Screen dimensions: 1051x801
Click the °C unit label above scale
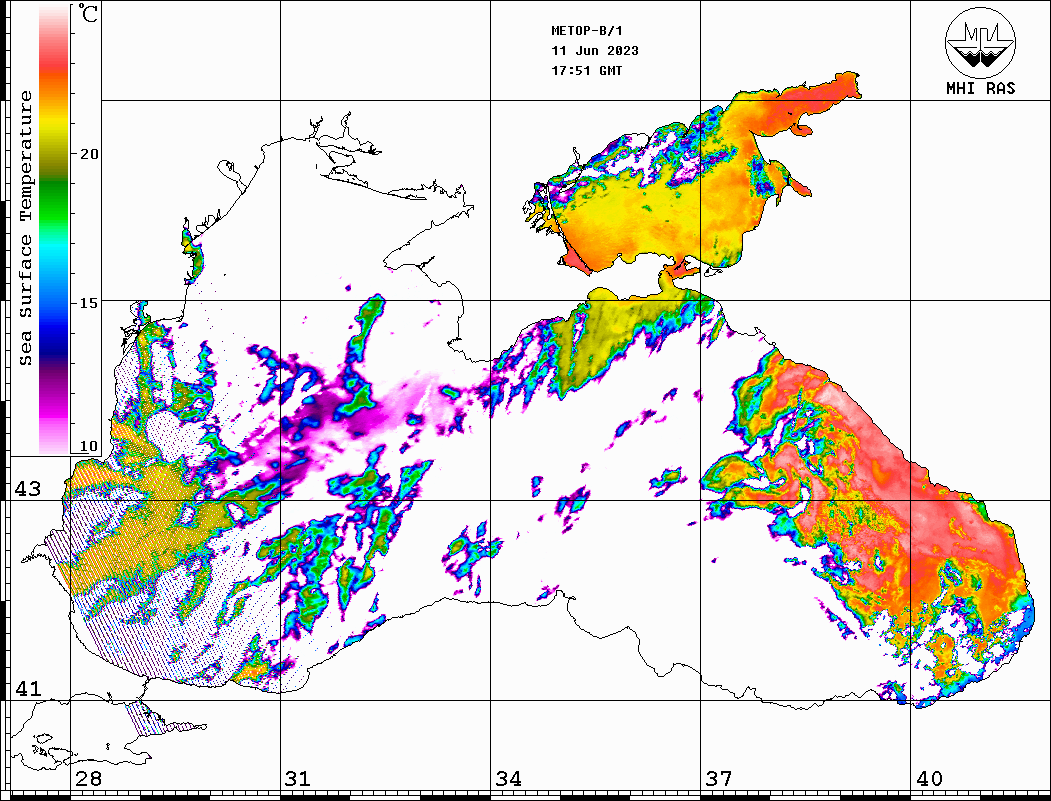coord(88,13)
